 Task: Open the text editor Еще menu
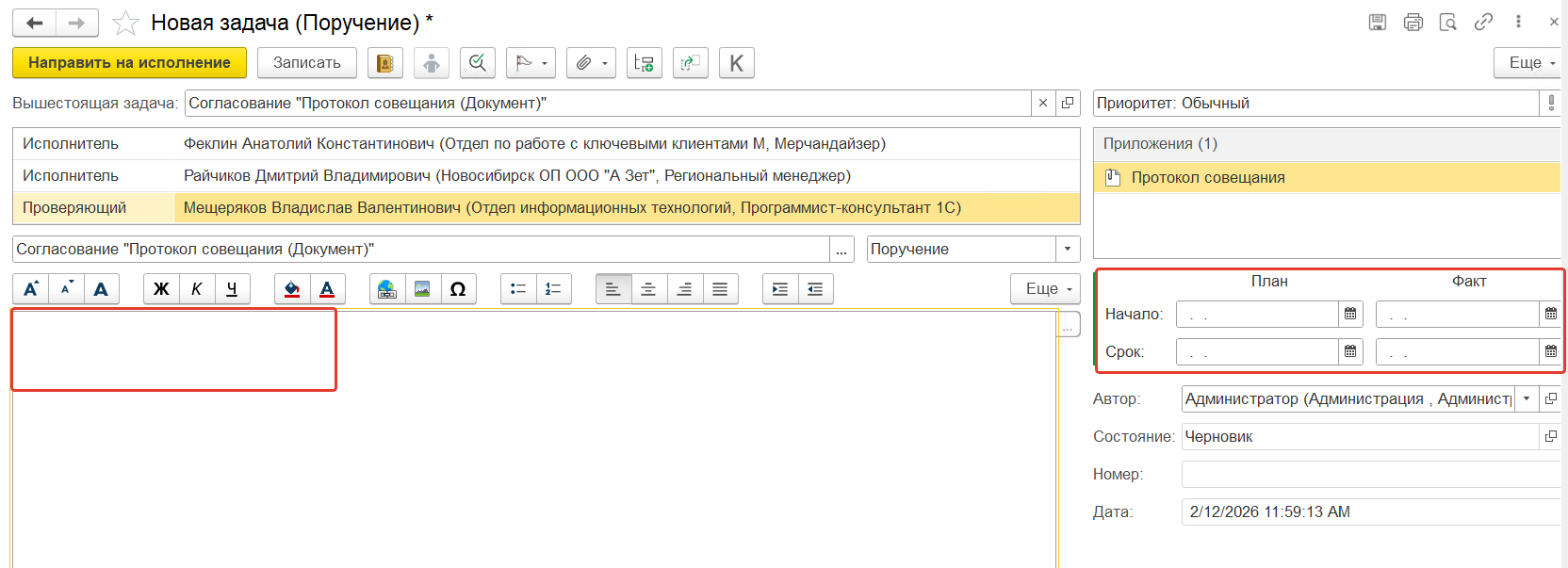pyautogui.click(x=1046, y=289)
